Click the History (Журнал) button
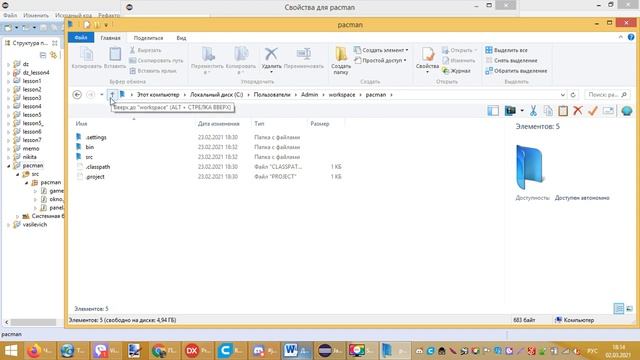 coord(456,71)
